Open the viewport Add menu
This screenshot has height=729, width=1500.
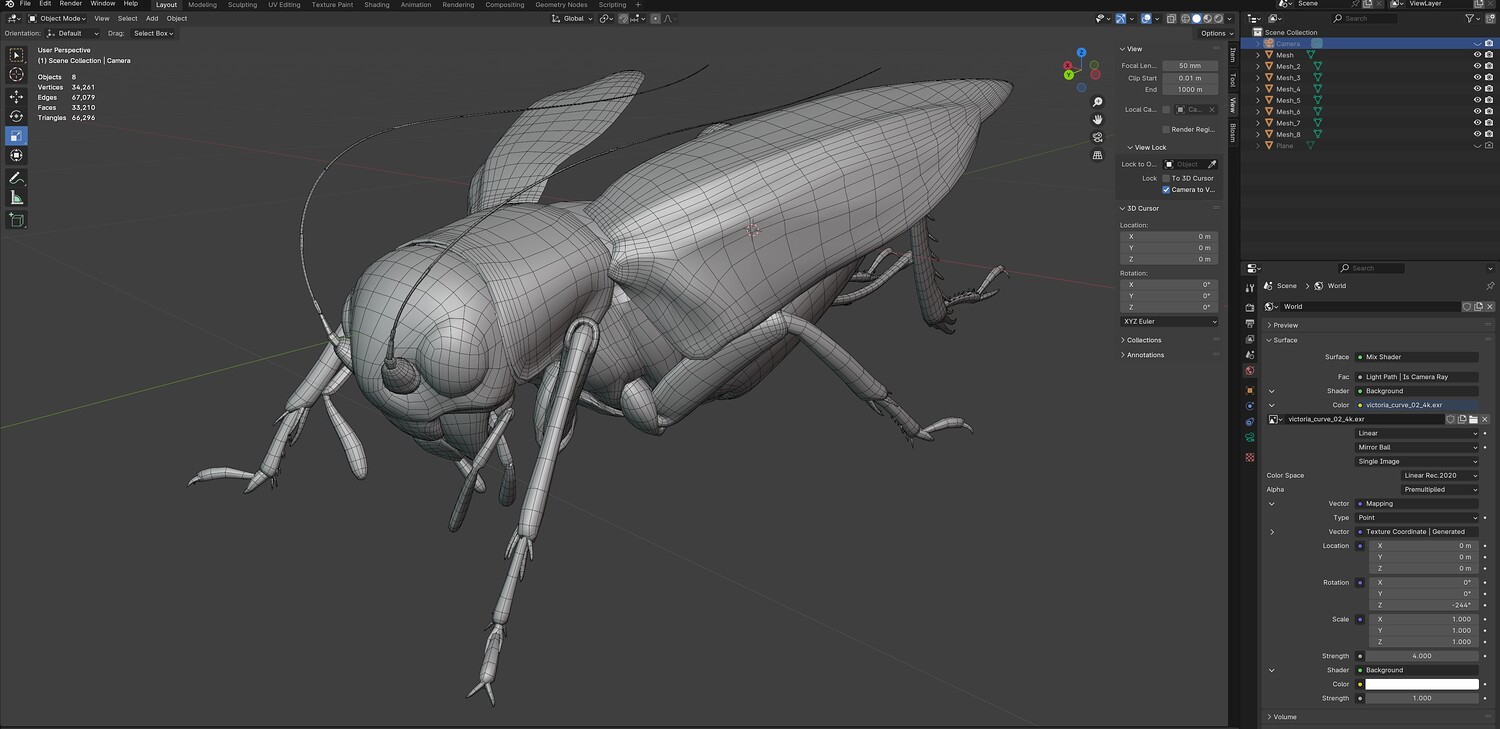click(x=152, y=18)
